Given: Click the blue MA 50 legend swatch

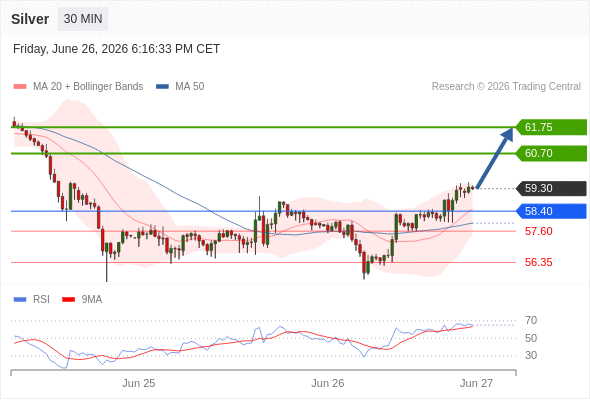Looking at the screenshot, I should coord(162,87).
